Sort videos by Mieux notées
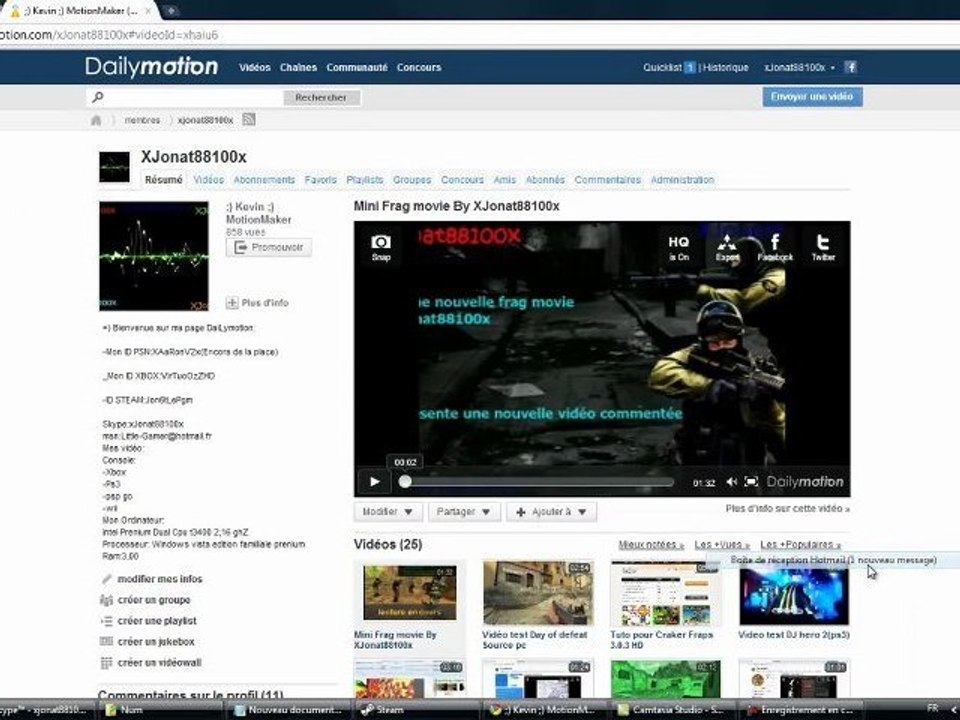Viewport: 960px width, 720px height. [x=651, y=544]
